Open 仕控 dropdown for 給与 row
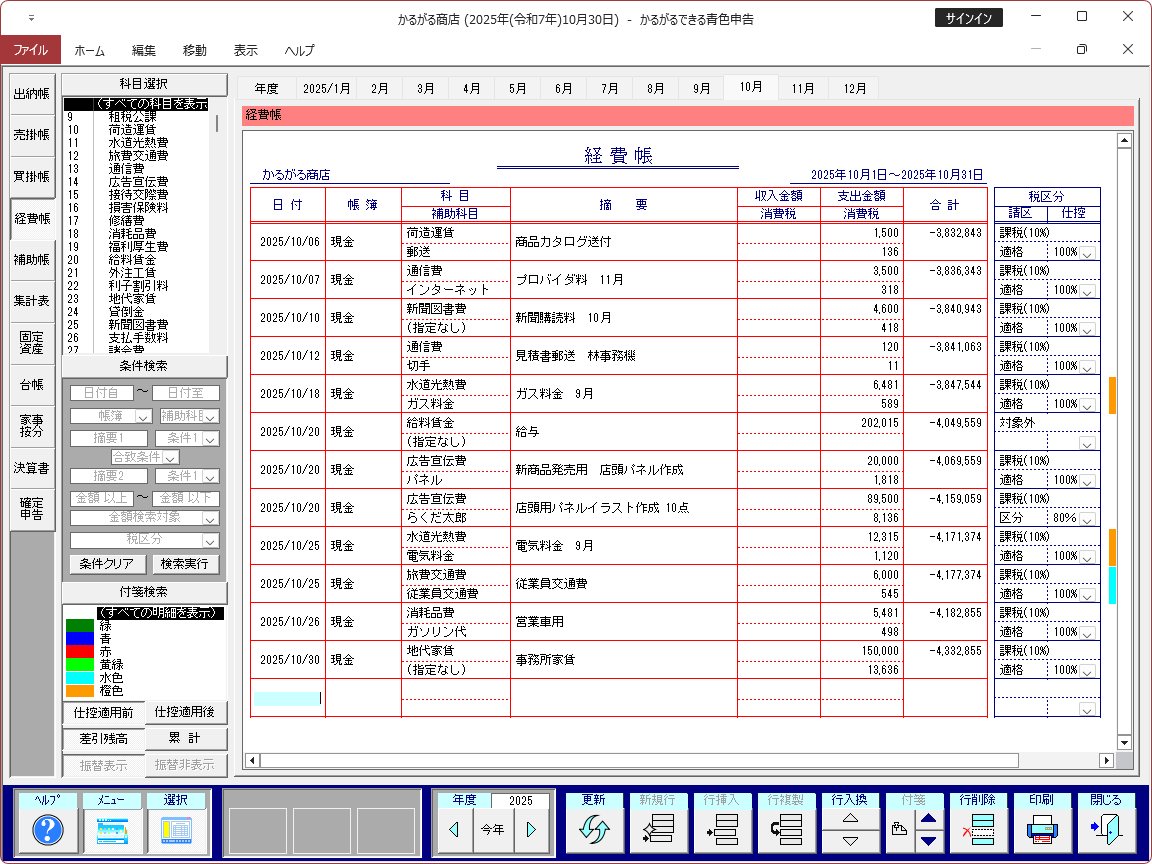The height and width of the screenshot is (864, 1152). (x=1086, y=442)
